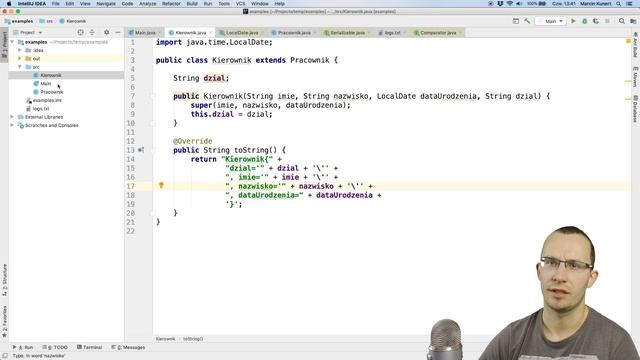Screen dimensions: 640x360
Task: Select examples.iml file in tree
Action: point(47,100)
